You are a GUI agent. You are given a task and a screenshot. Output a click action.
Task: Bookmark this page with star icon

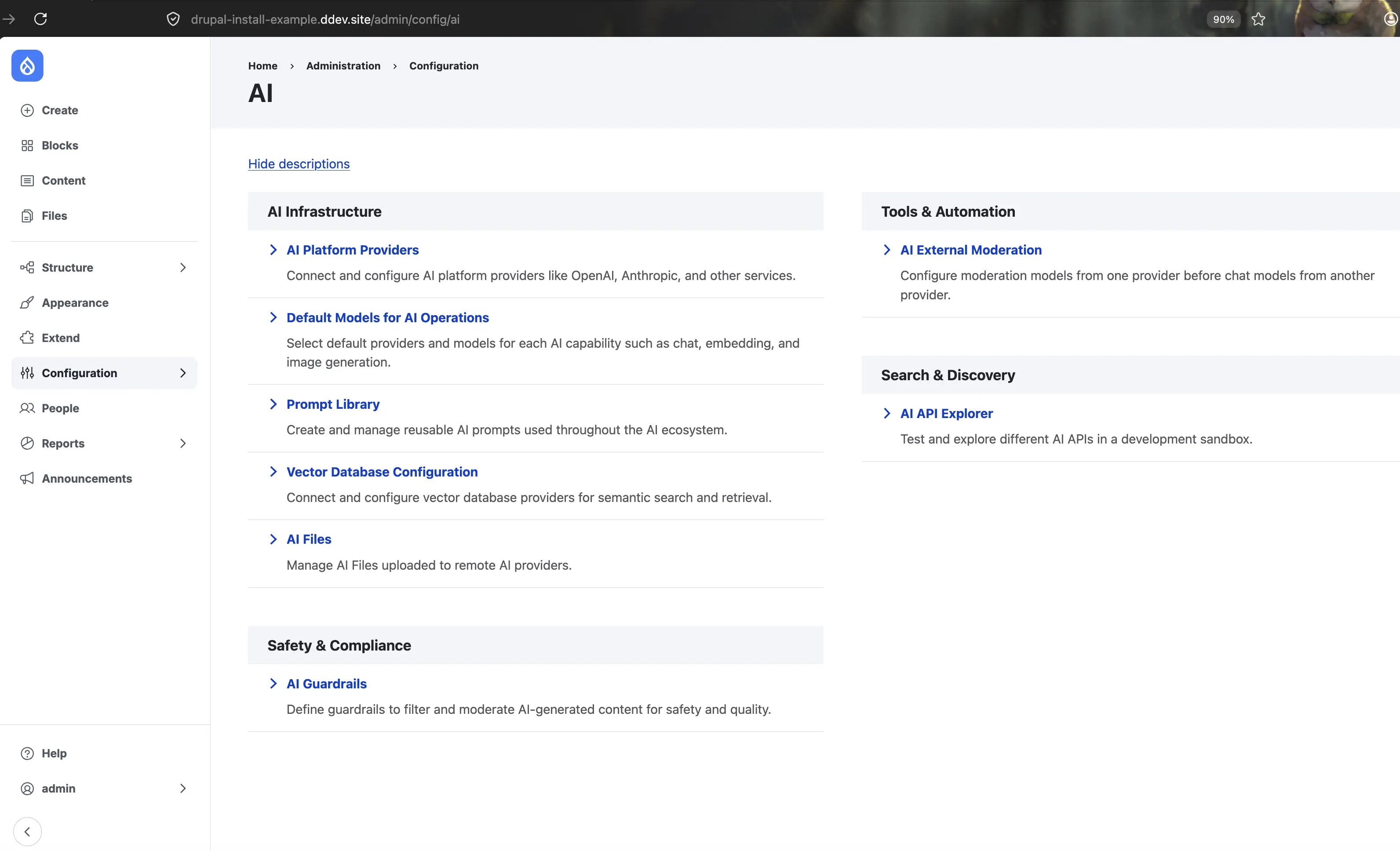[1258, 19]
